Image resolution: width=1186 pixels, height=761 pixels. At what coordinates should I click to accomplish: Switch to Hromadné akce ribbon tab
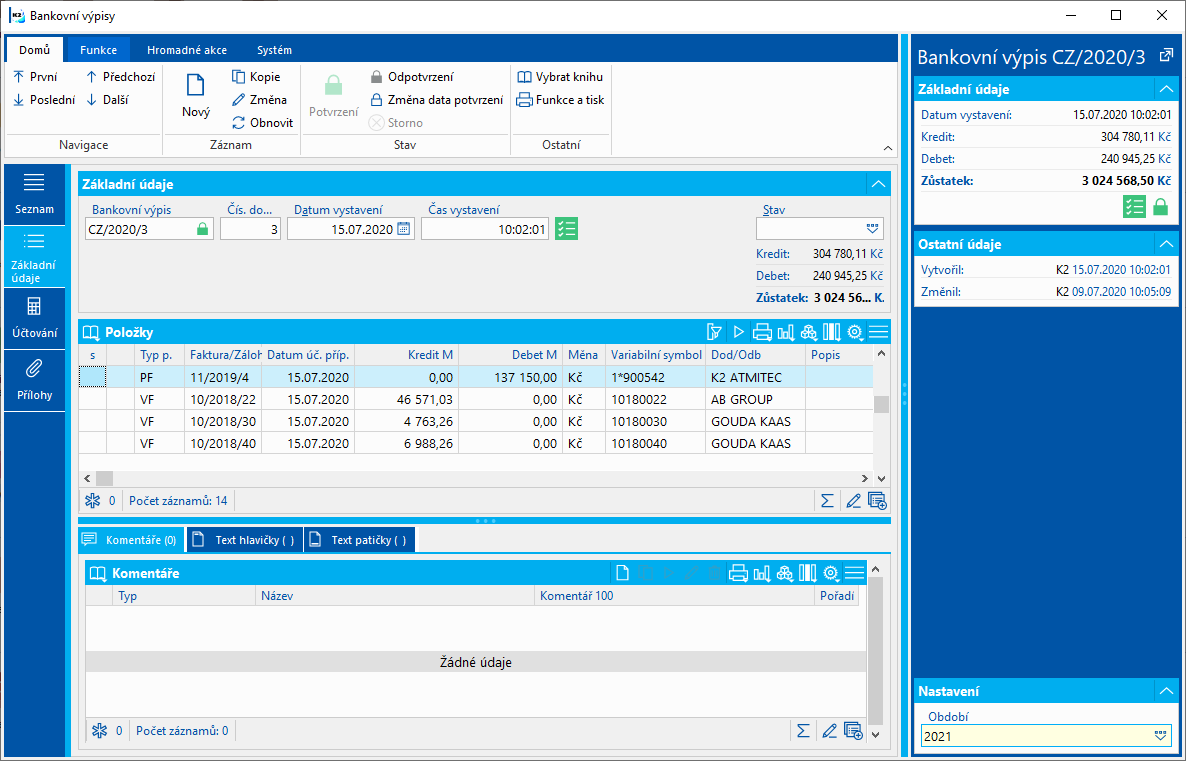tap(187, 50)
